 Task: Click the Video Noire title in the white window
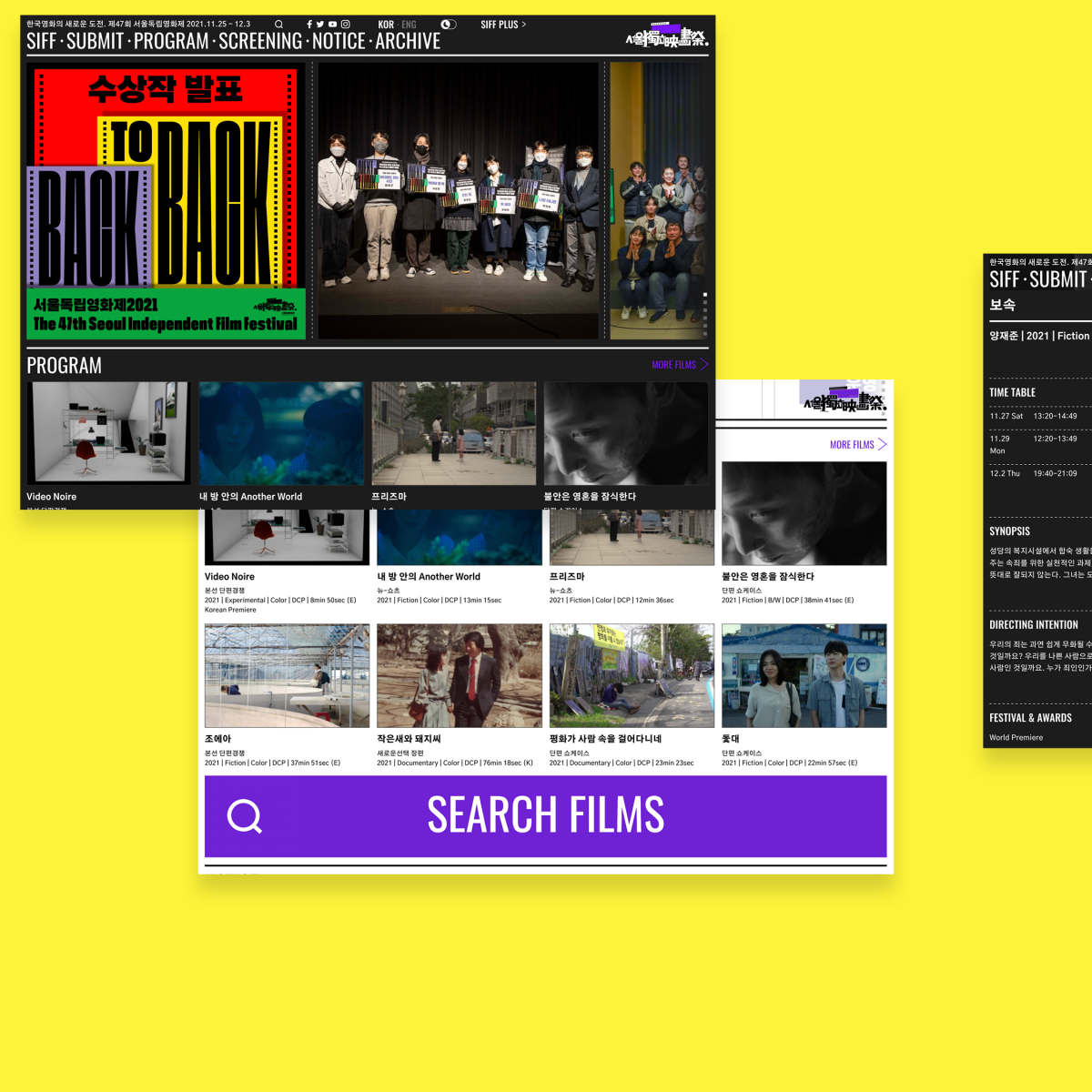coord(229,577)
